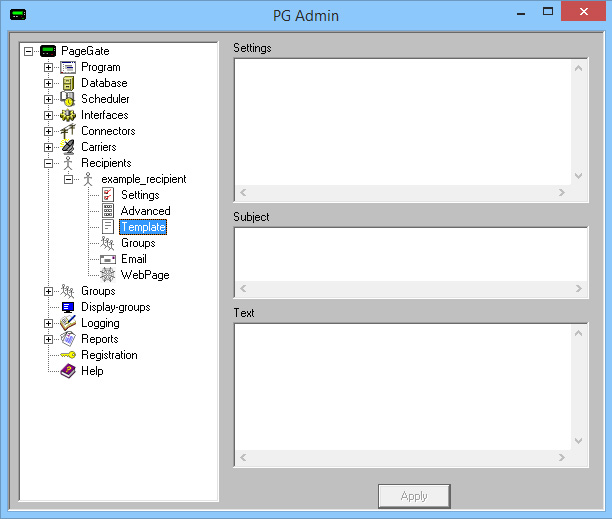
Task: Maximize the PG Admin window
Action: pyautogui.click(x=548, y=11)
